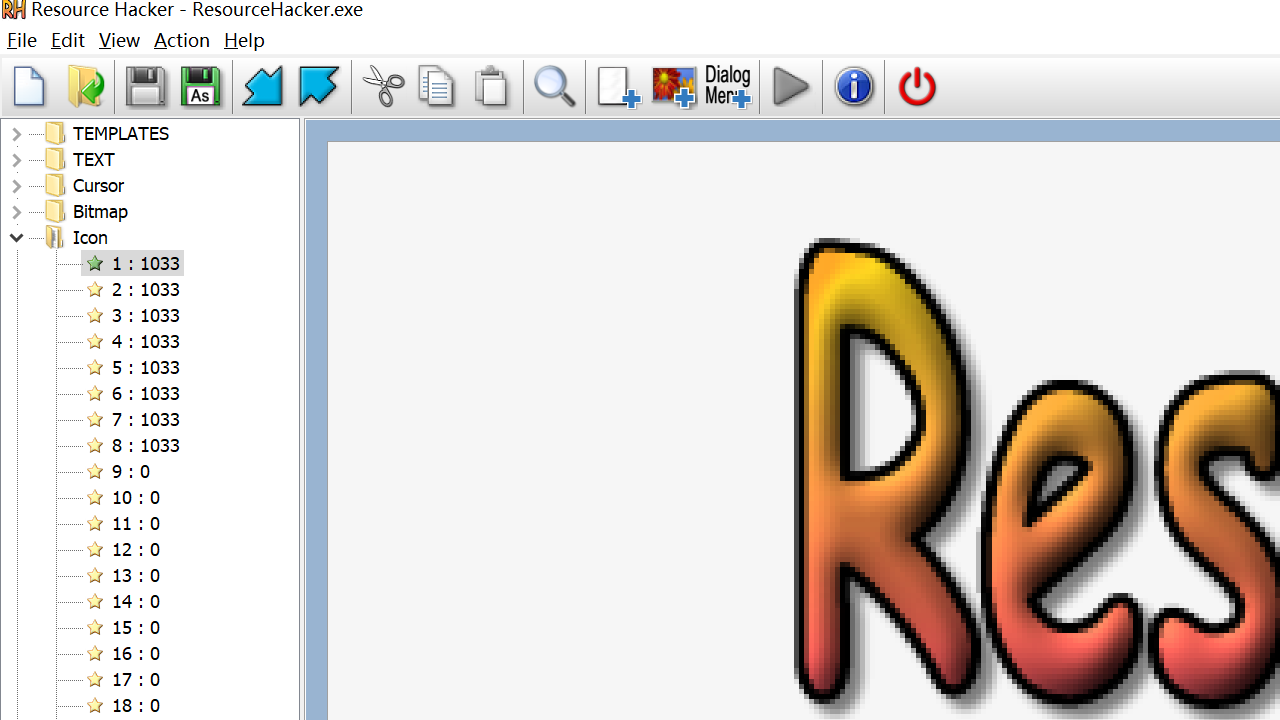The height and width of the screenshot is (720, 1280).
Task: Select icon resource 5 : 1033
Action: click(145, 368)
